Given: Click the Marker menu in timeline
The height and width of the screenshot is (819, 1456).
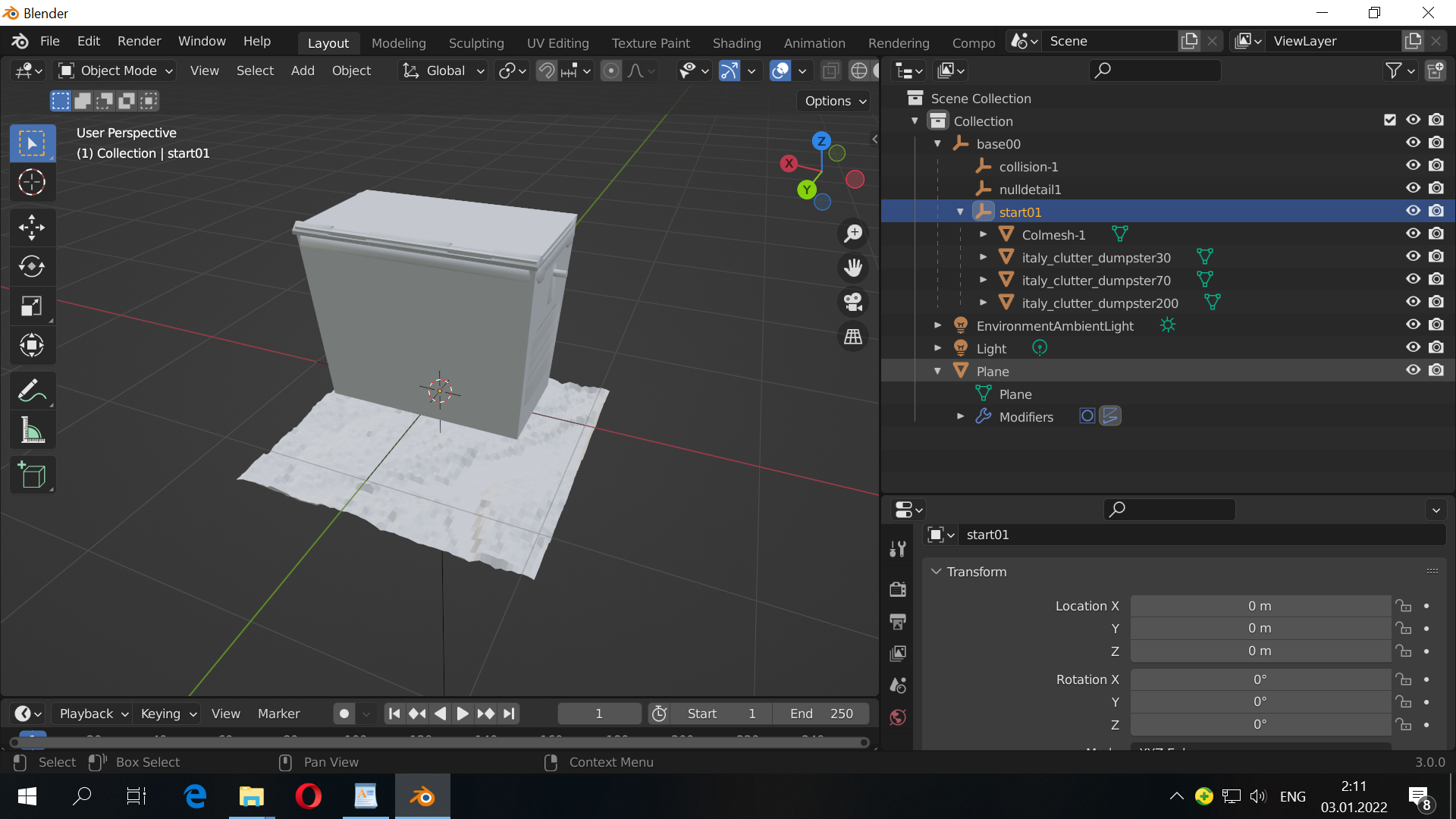Looking at the screenshot, I should coord(278,714).
